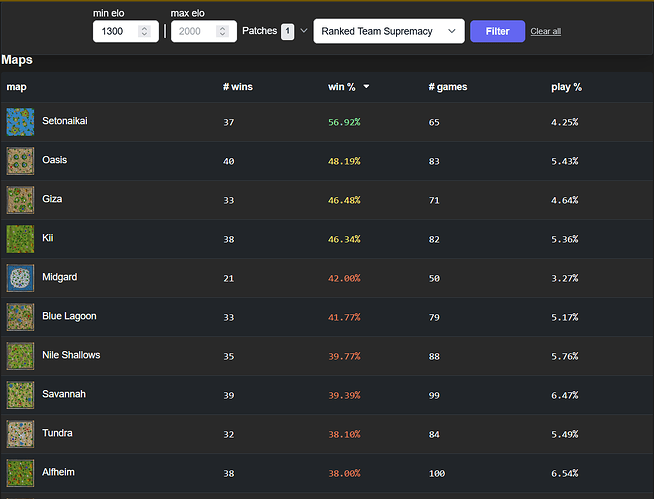
Task: Open the Savannah map thumbnail
Action: click(x=20, y=395)
